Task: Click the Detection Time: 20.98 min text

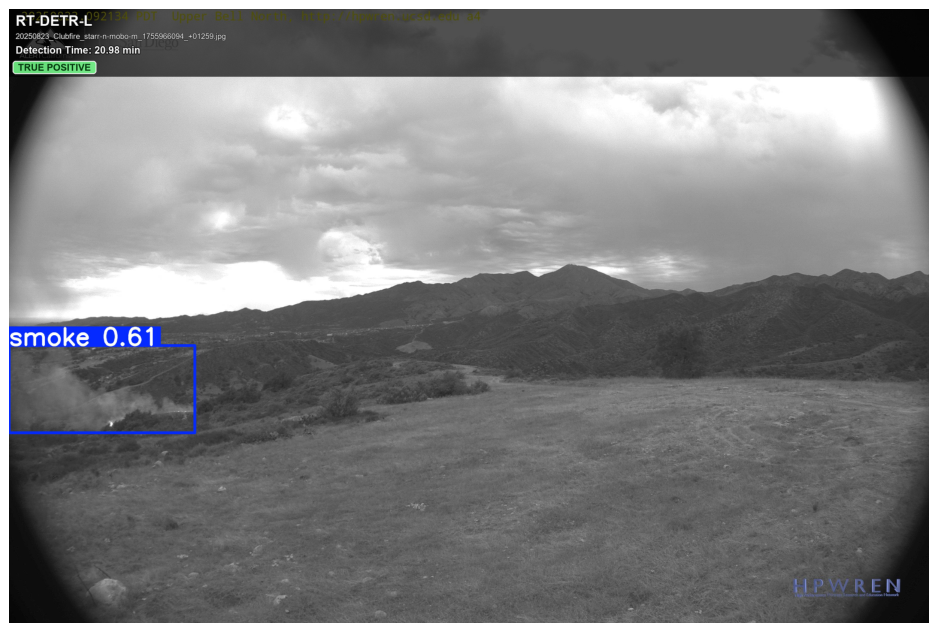Action: tap(78, 50)
